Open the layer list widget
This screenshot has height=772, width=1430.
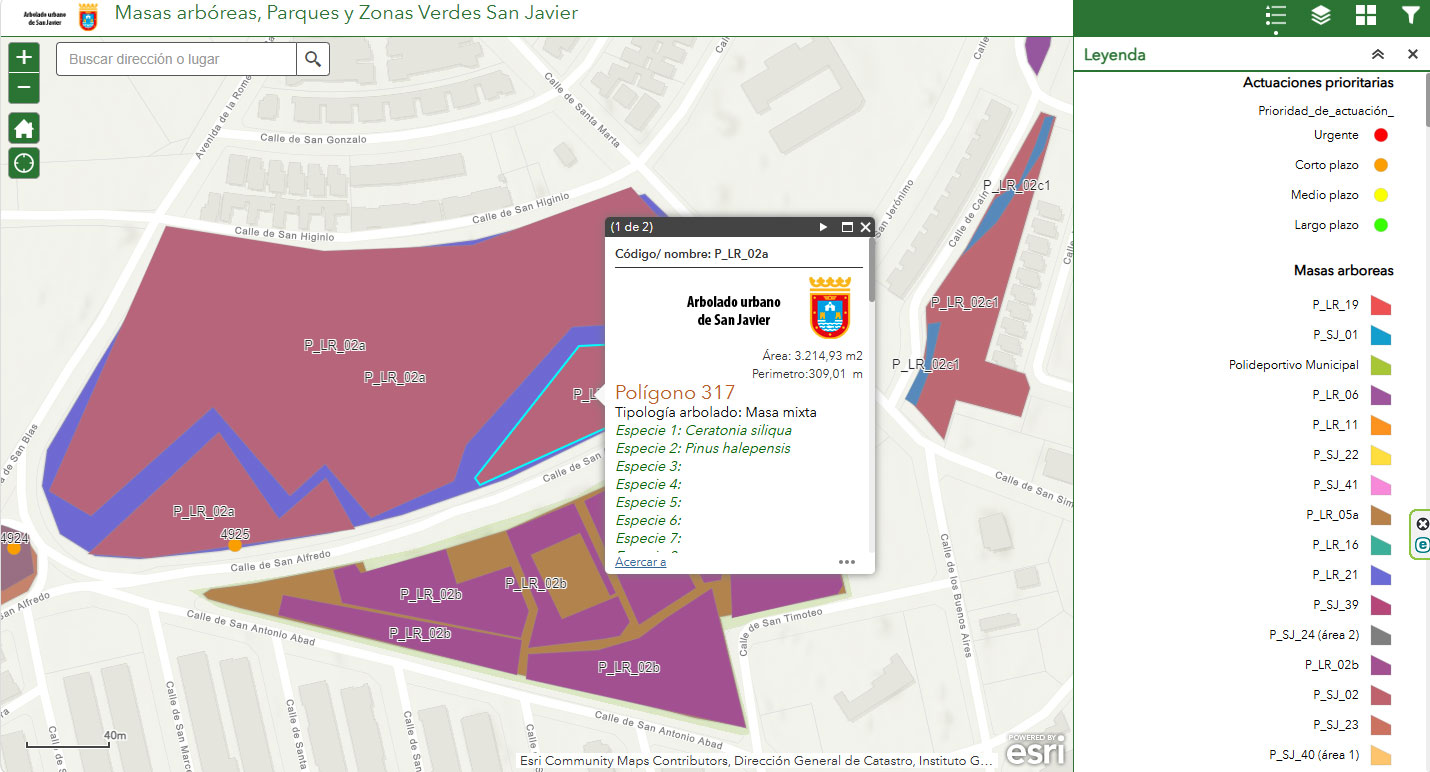(x=1320, y=15)
